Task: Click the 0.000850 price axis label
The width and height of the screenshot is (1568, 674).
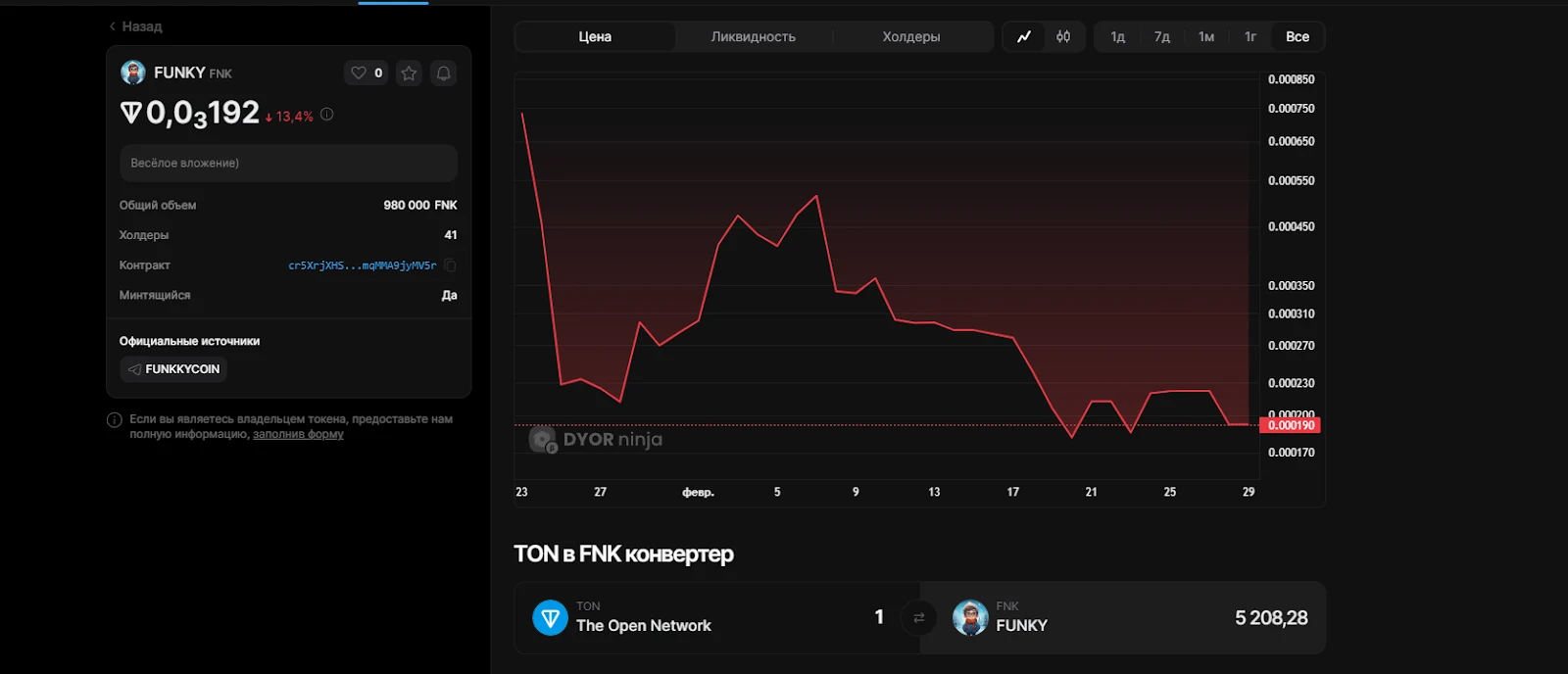Action: tap(1292, 79)
